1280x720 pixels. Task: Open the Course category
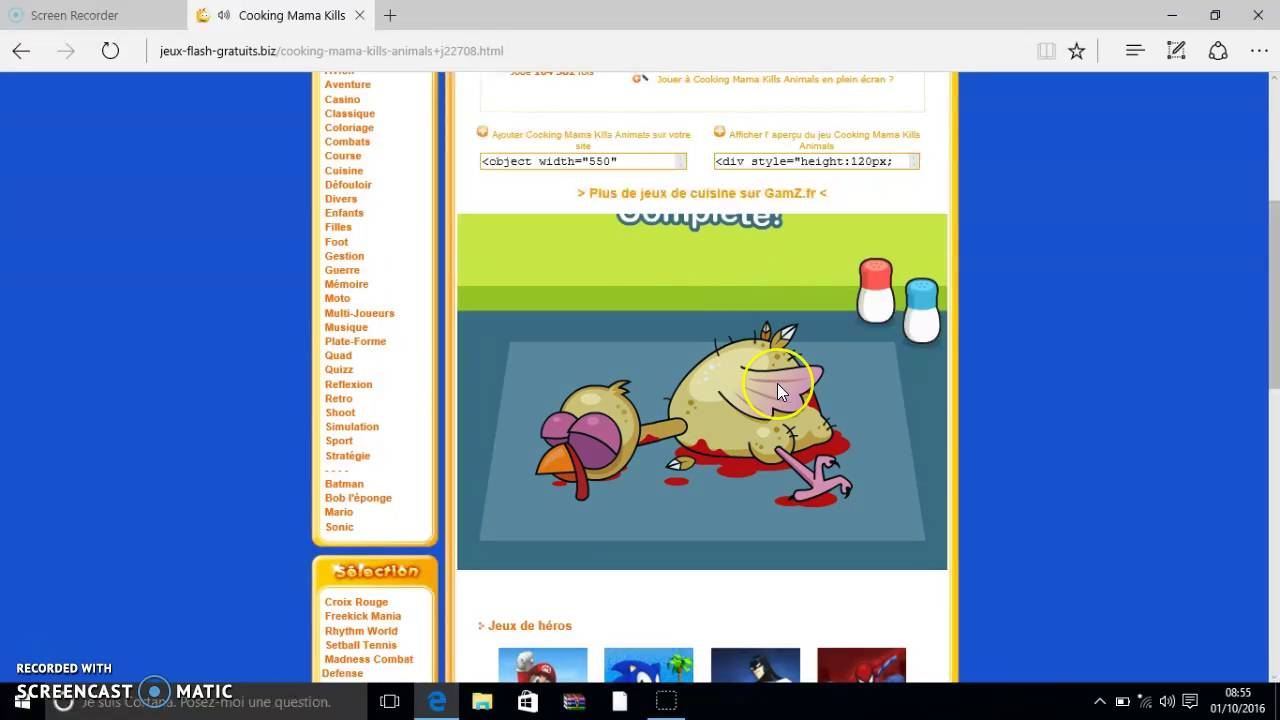343,156
